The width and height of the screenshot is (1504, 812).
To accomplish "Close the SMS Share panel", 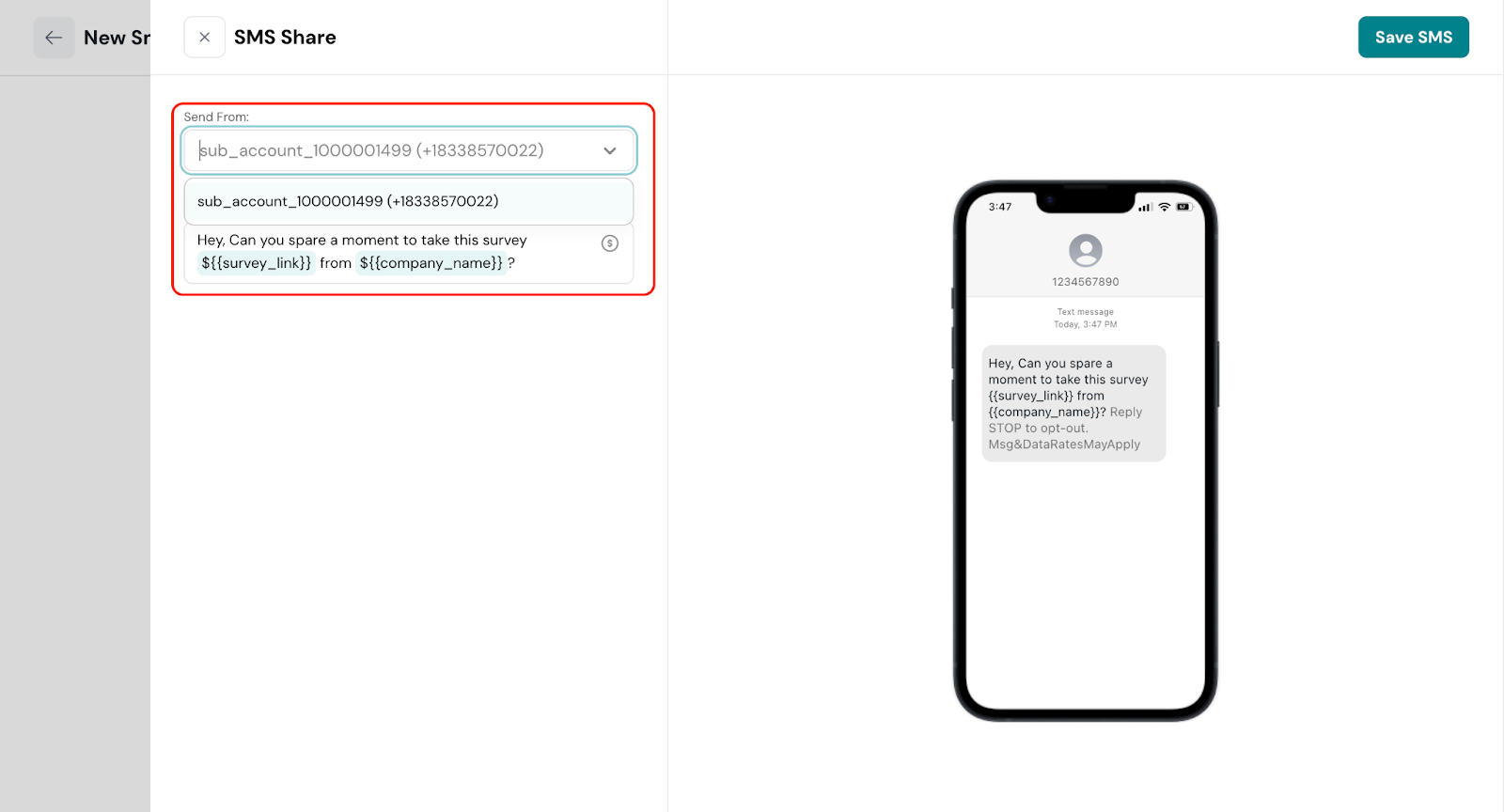I will click(204, 38).
